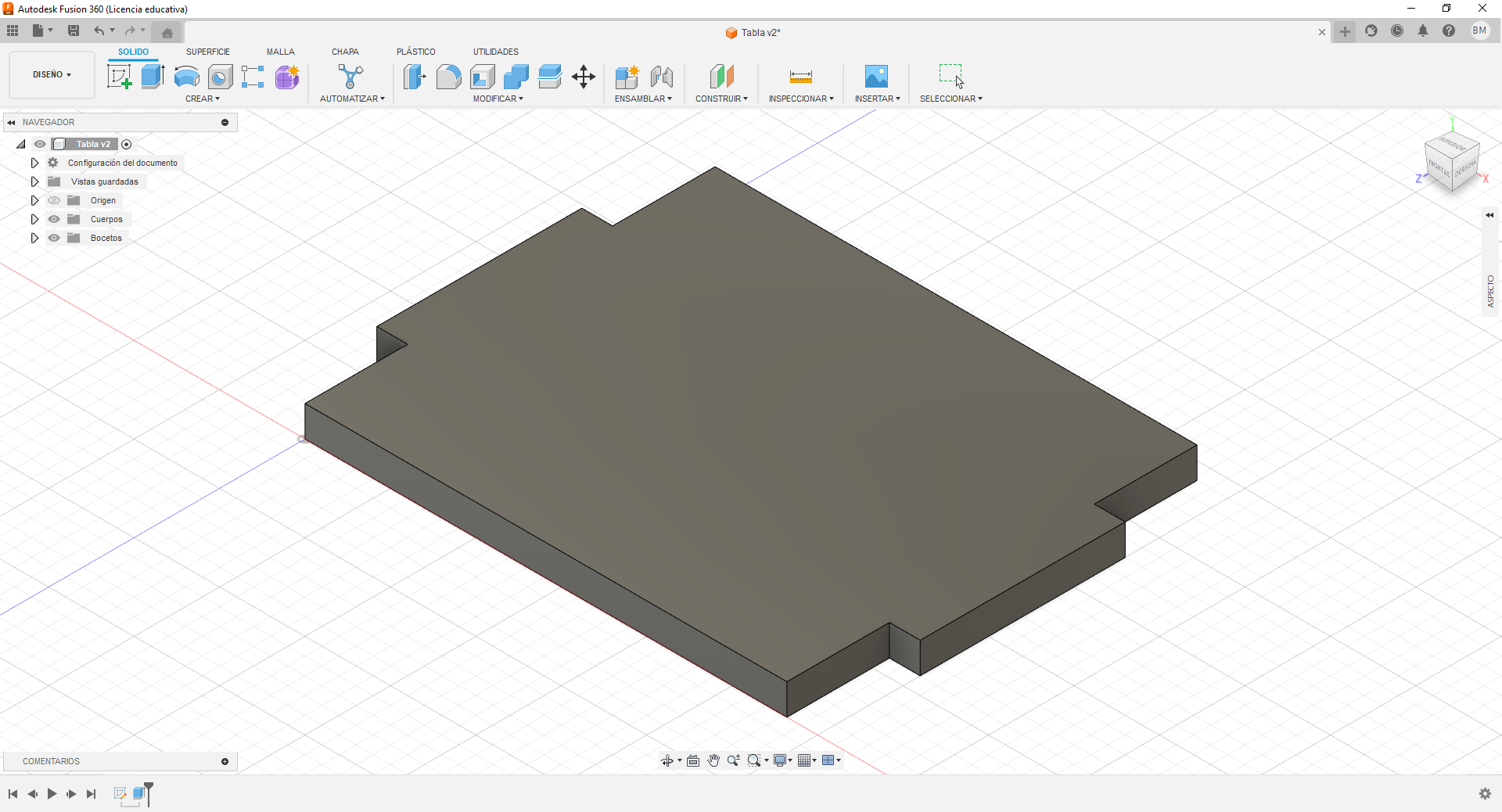Switch to the SOLIDO tab
The height and width of the screenshot is (812, 1502).
pos(133,52)
